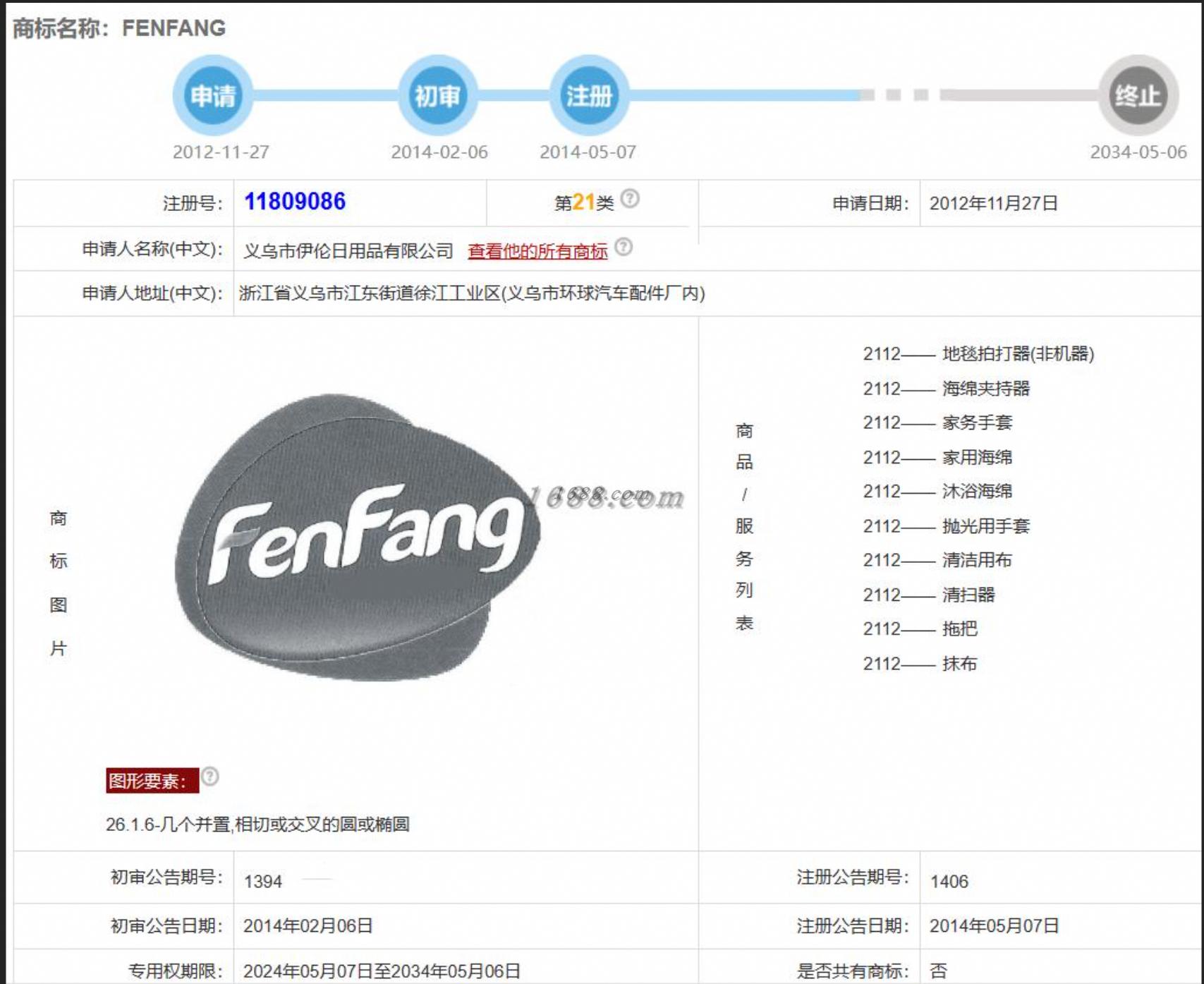This screenshot has height=984, width=1204.
Task: Click date 2034-05-06 under 终止
Action: tap(1138, 152)
